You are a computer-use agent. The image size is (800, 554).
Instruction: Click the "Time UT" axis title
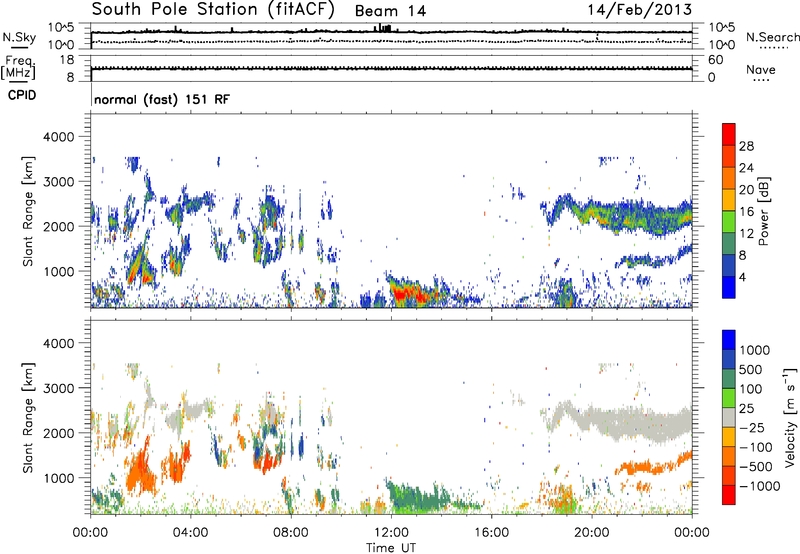391,548
